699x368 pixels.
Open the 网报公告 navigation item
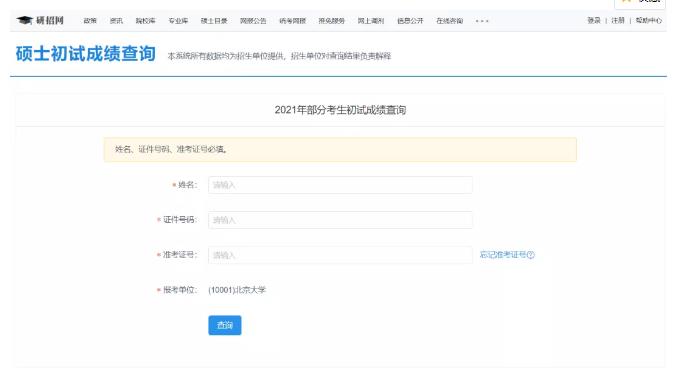pyautogui.click(x=253, y=21)
